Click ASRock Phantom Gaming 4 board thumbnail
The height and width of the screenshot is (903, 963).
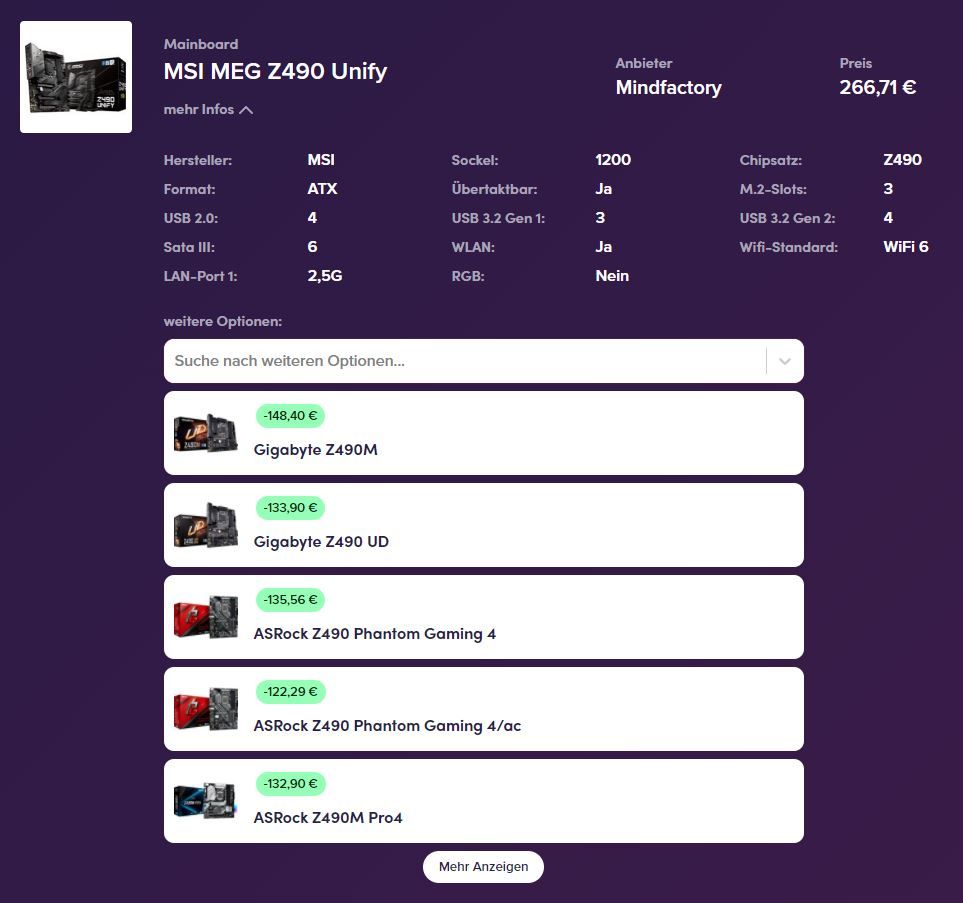pos(206,617)
